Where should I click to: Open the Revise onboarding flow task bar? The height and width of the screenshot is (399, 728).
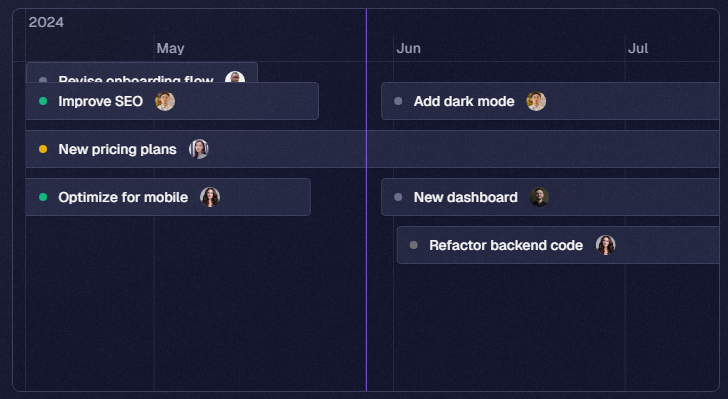pos(142,72)
